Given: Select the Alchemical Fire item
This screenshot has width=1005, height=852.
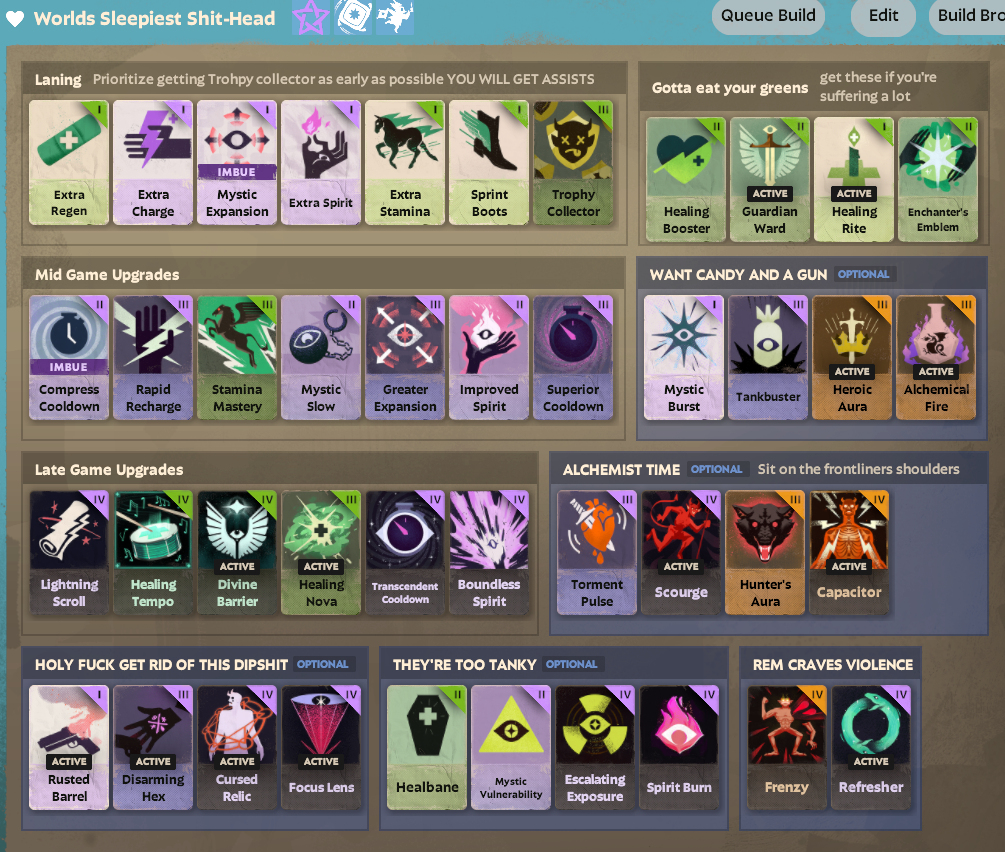Looking at the screenshot, I should pos(936,357).
